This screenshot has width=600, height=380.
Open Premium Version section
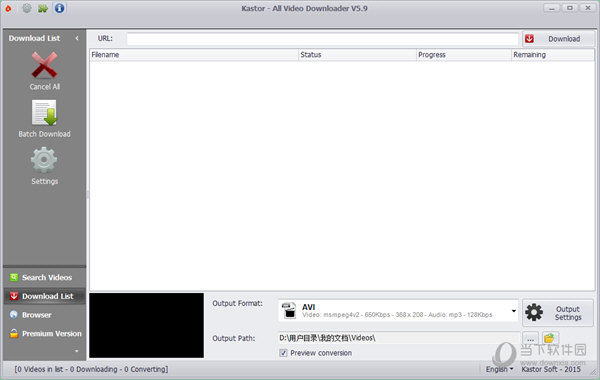click(44, 334)
